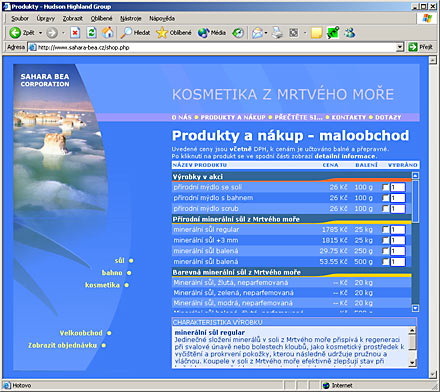Open the Edit button dropdown arrow
Screen dimensions: 440x392
305,33
